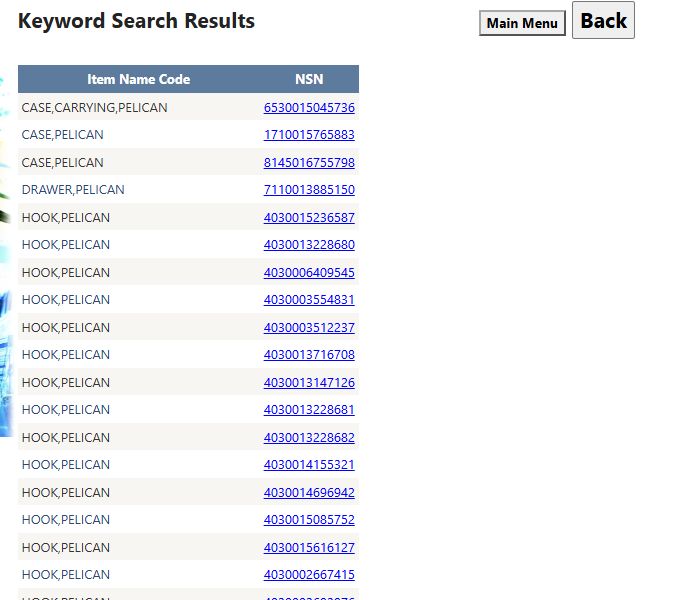This screenshot has height=600, width=700.
Task: Select HOOK,PELICAN text beside 4030015616127
Action: pyautogui.click(x=66, y=547)
